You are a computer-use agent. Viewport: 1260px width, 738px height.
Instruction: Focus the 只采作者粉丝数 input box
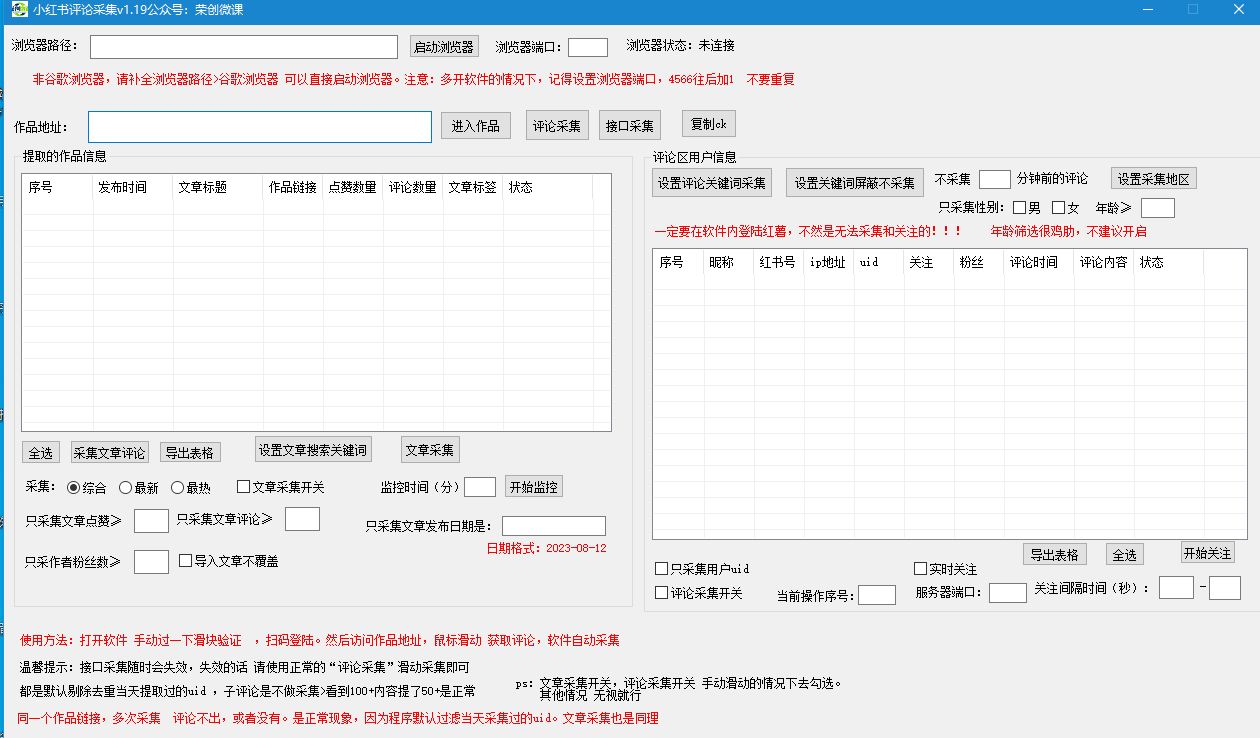[151, 561]
